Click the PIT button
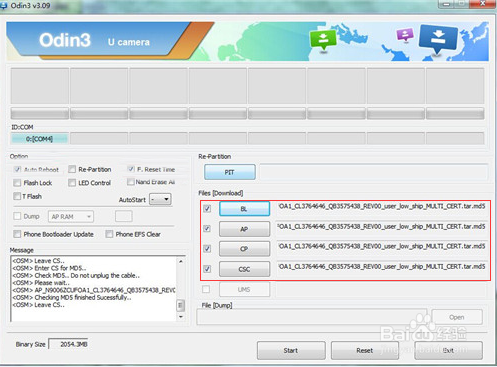The height and width of the screenshot is (367, 497). click(x=230, y=172)
